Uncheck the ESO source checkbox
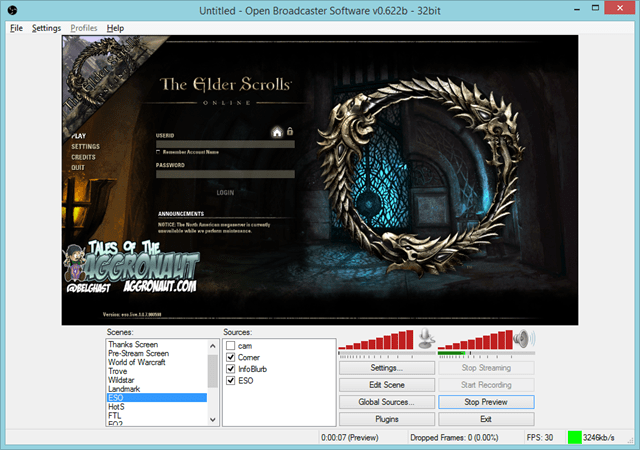This screenshot has height=450, width=640. tap(231, 381)
